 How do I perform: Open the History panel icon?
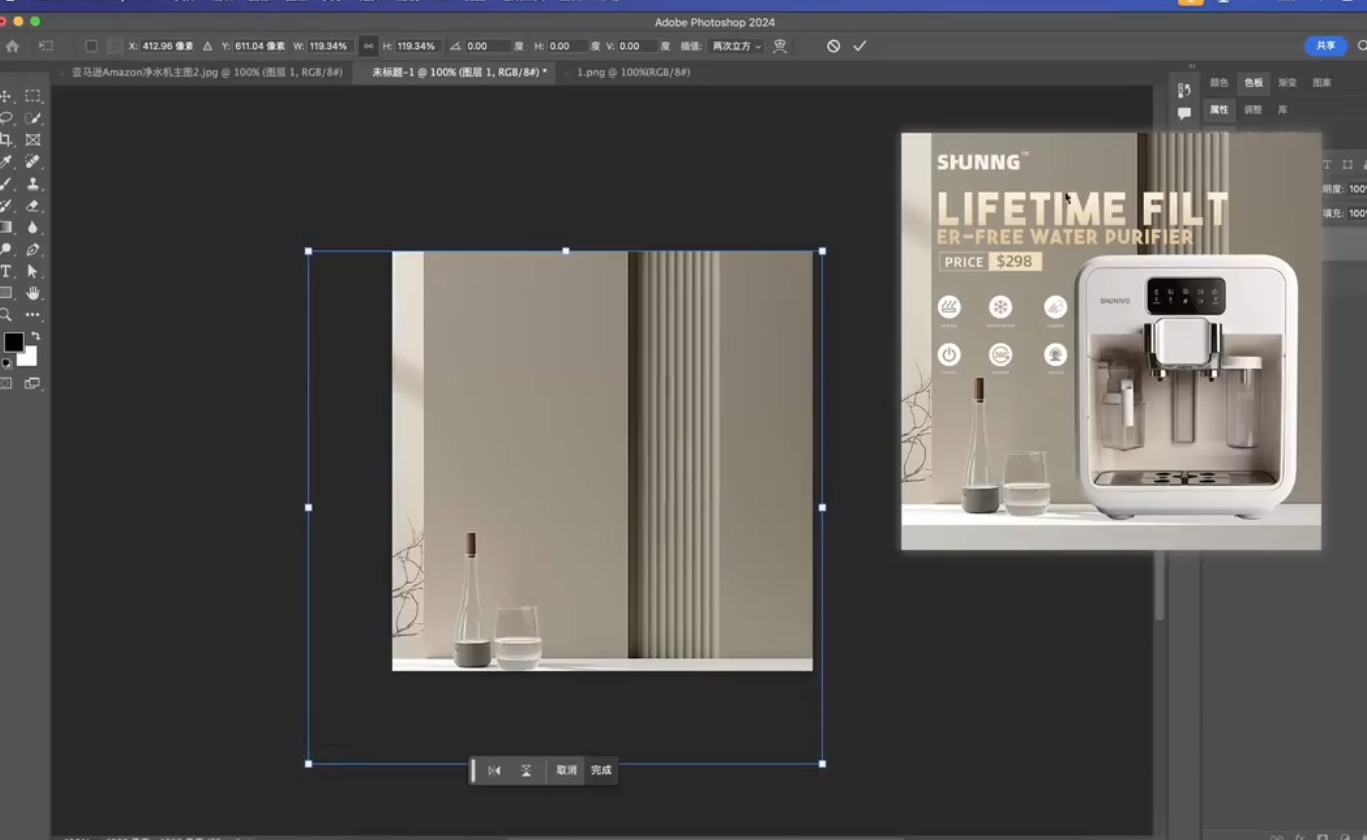click(x=1184, y=90)
